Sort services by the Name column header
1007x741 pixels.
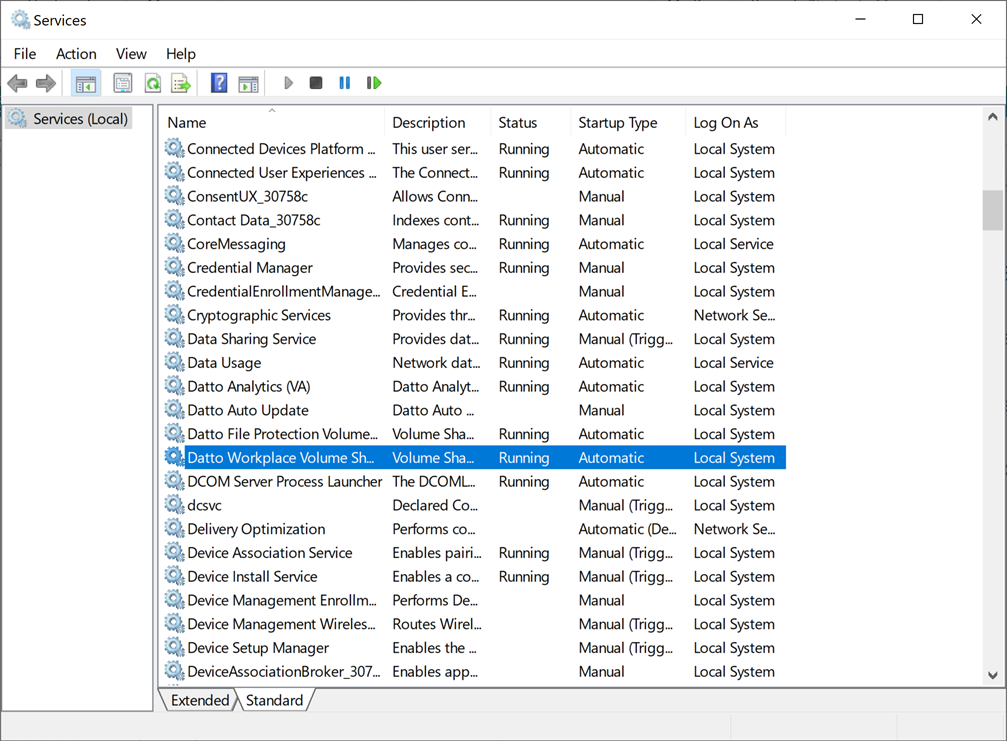coord(187,123)
